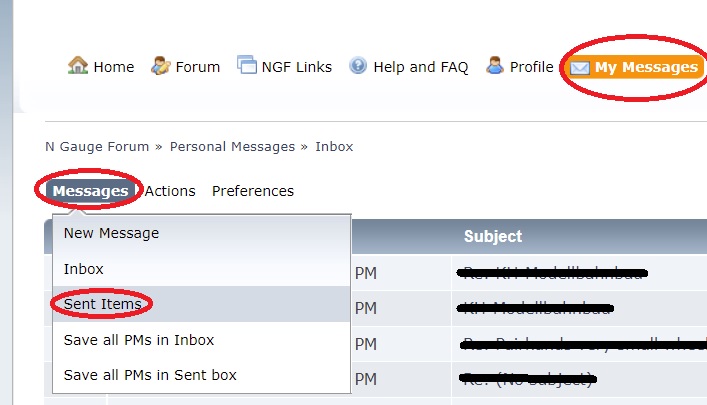This screenshot has width=707, height=405.
Task: Choose Save all PMs in Sent box
Action: pos(202,375)
